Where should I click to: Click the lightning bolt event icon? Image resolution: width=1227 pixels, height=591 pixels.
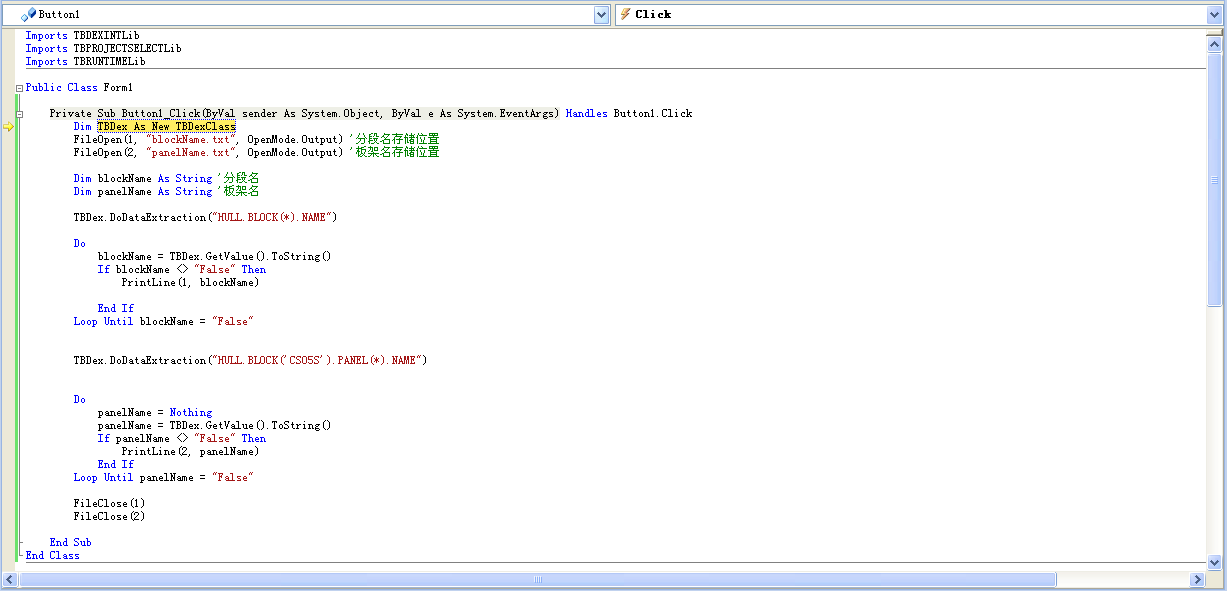625,14
